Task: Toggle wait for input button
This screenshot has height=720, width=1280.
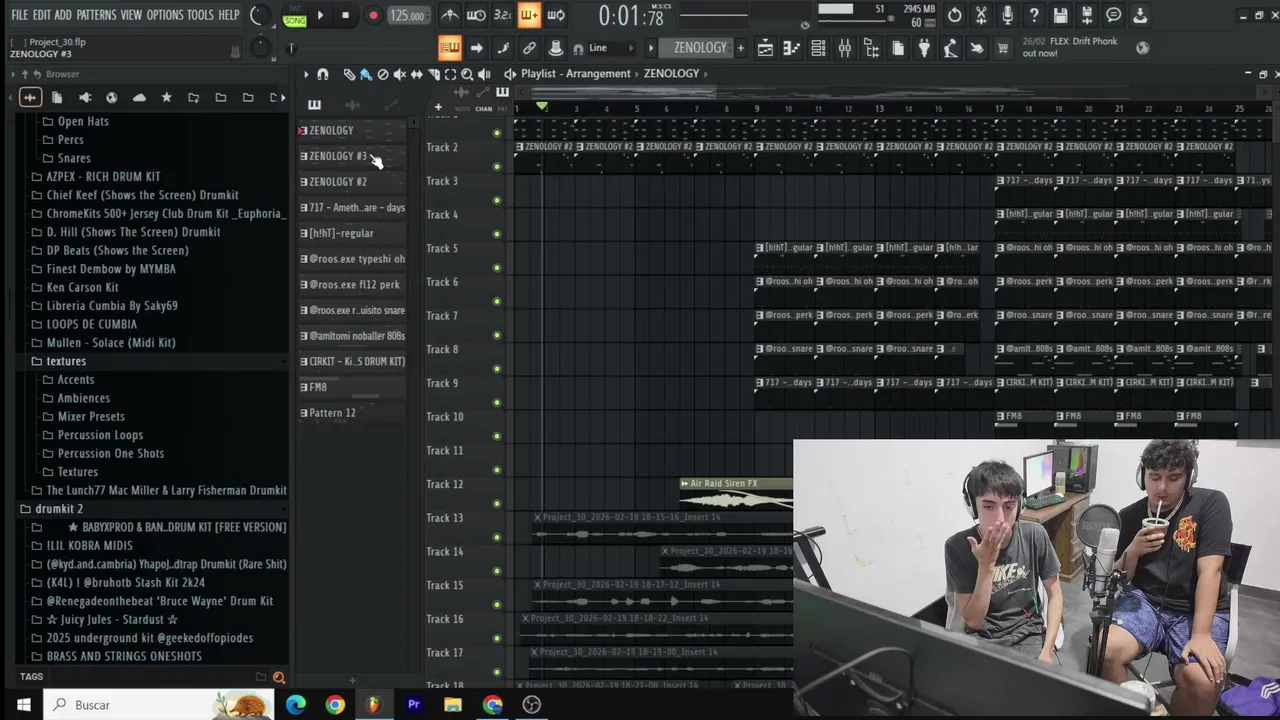Action: 477,15
